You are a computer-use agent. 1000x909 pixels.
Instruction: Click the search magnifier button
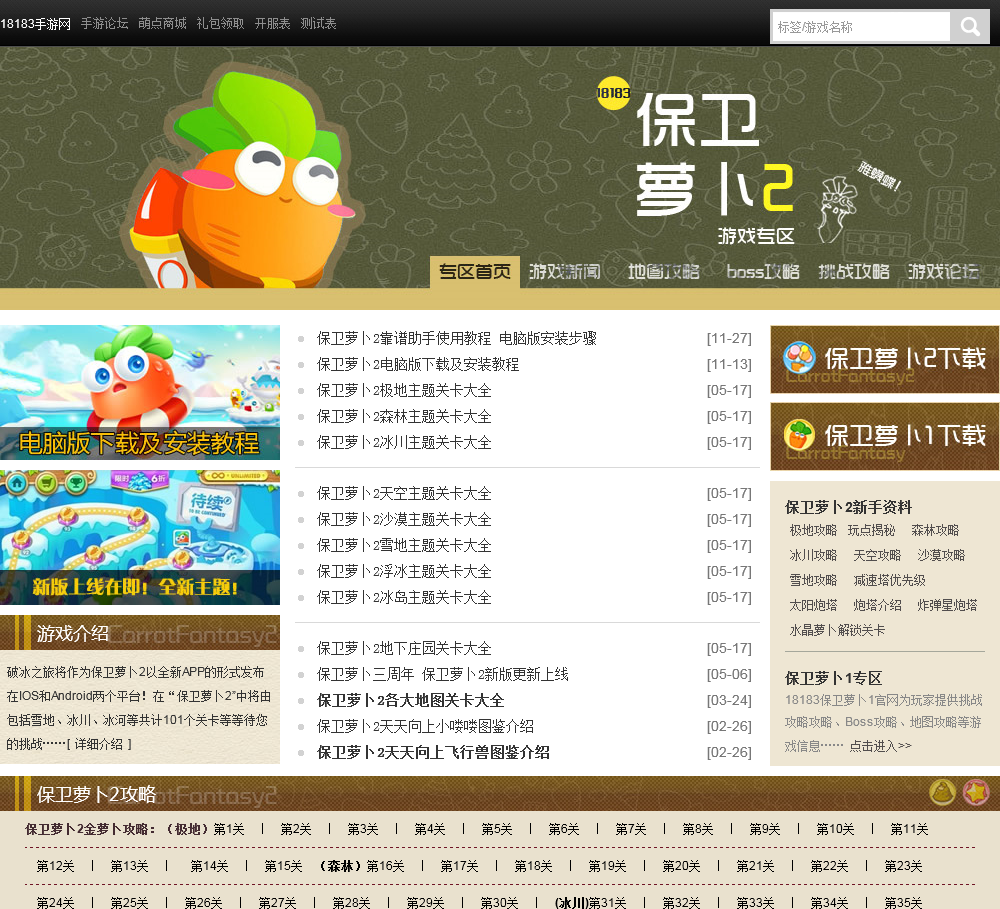point(970,27)
